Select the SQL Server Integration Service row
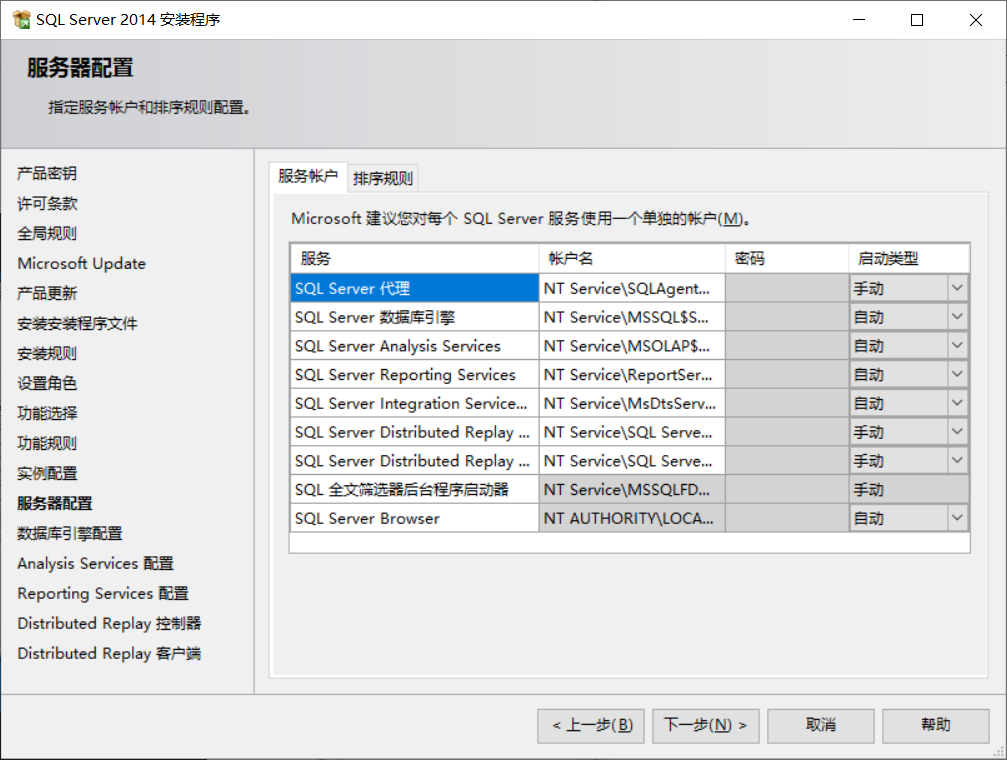The image size is (1007, 760). tap(414, 403)
